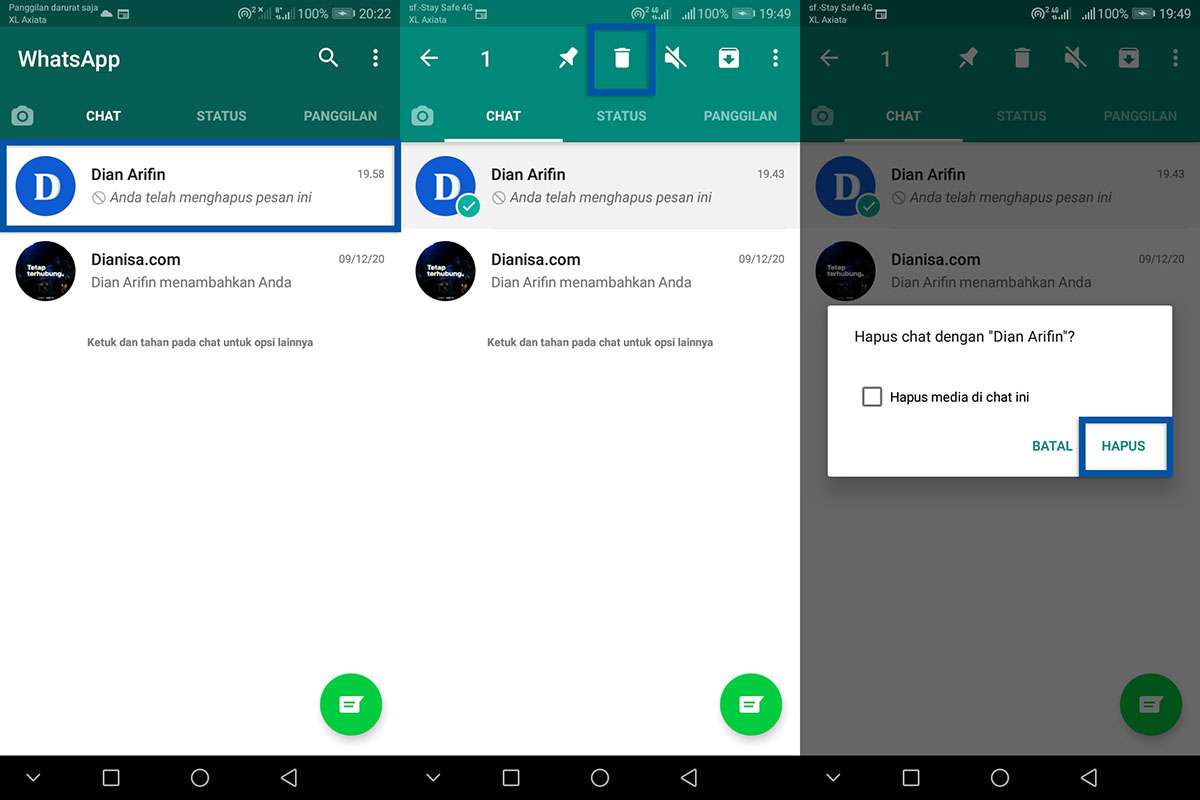Switch to the STATUS tab
Screen dimensions: 1200x800
click(221, 115)
